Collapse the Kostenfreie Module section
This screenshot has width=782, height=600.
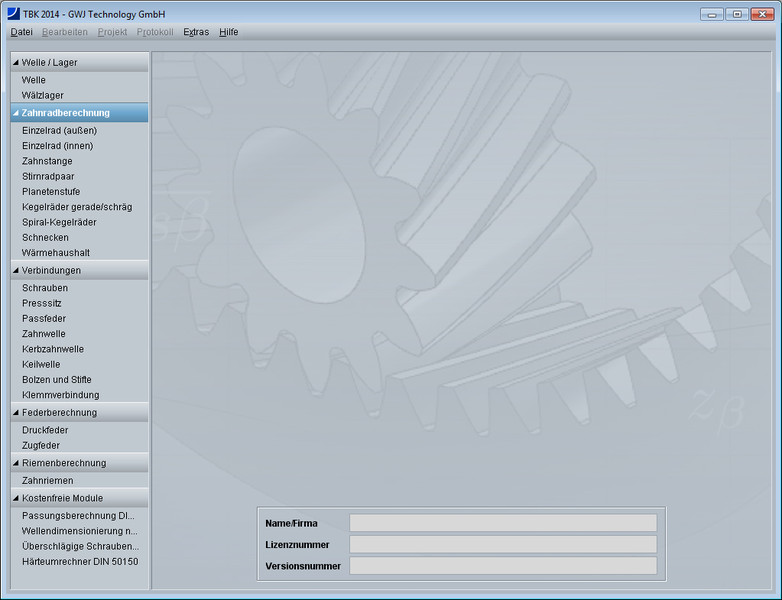point(16,498)
